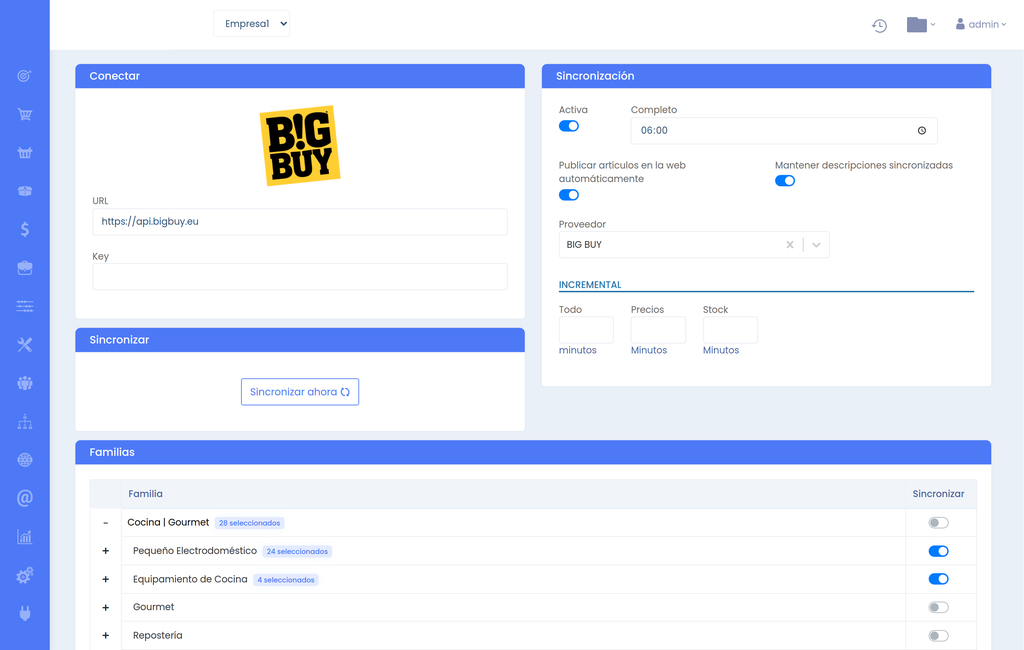
Task: Click the Key input field
Action: [x=300, y=276]
